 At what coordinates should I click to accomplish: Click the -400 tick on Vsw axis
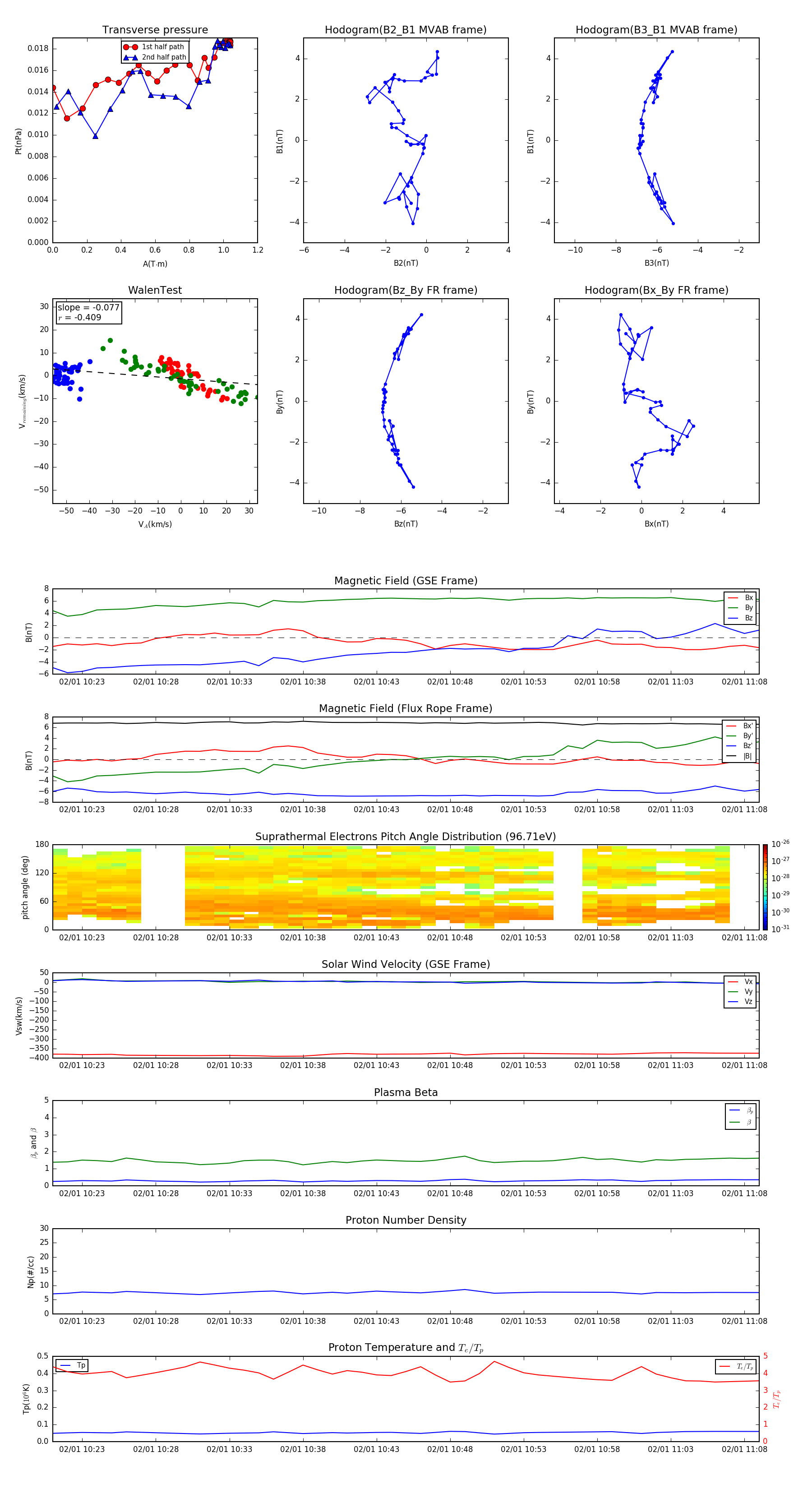coord(39,1059)
